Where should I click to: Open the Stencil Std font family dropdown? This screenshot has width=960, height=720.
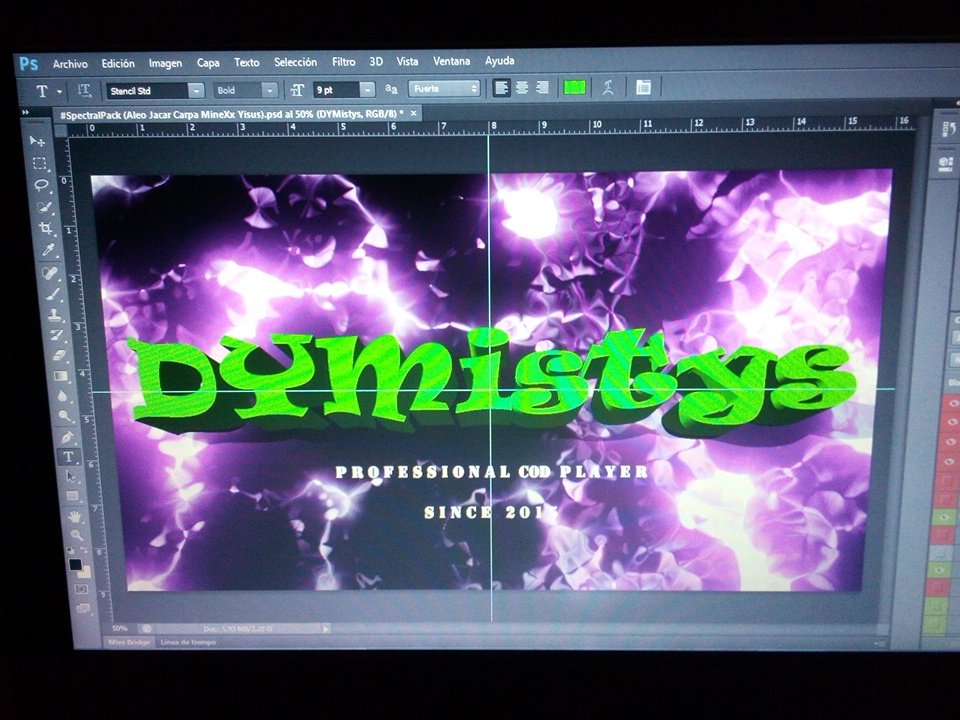197,91
